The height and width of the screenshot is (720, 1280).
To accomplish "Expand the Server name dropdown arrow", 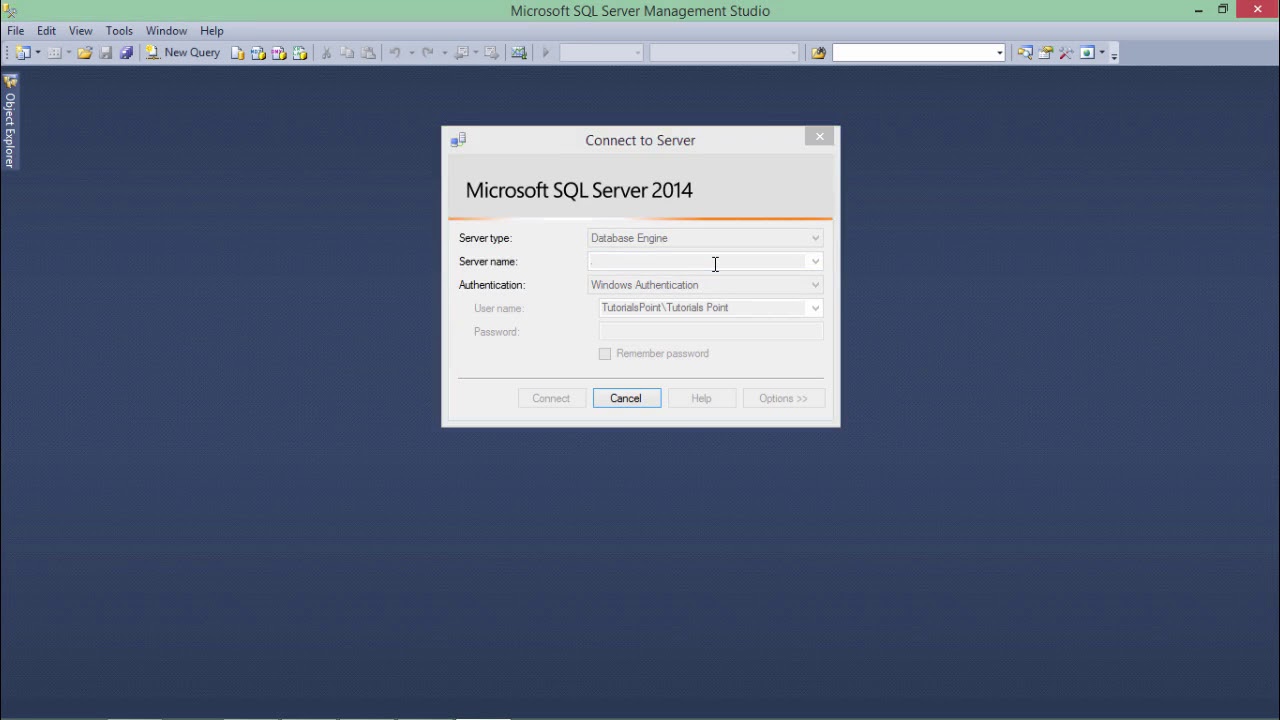I will pos(815,262).
